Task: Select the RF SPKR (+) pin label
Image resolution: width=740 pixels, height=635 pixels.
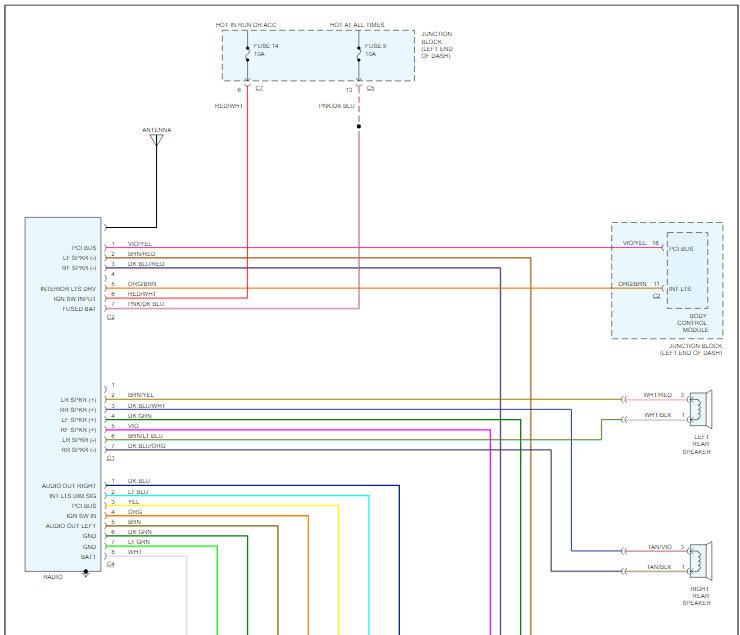Action: [x=78, y=430]
